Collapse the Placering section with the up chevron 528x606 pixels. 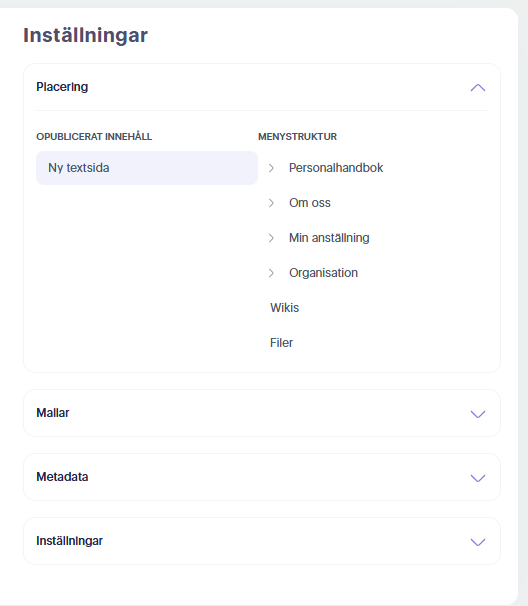tap(478, 88)
